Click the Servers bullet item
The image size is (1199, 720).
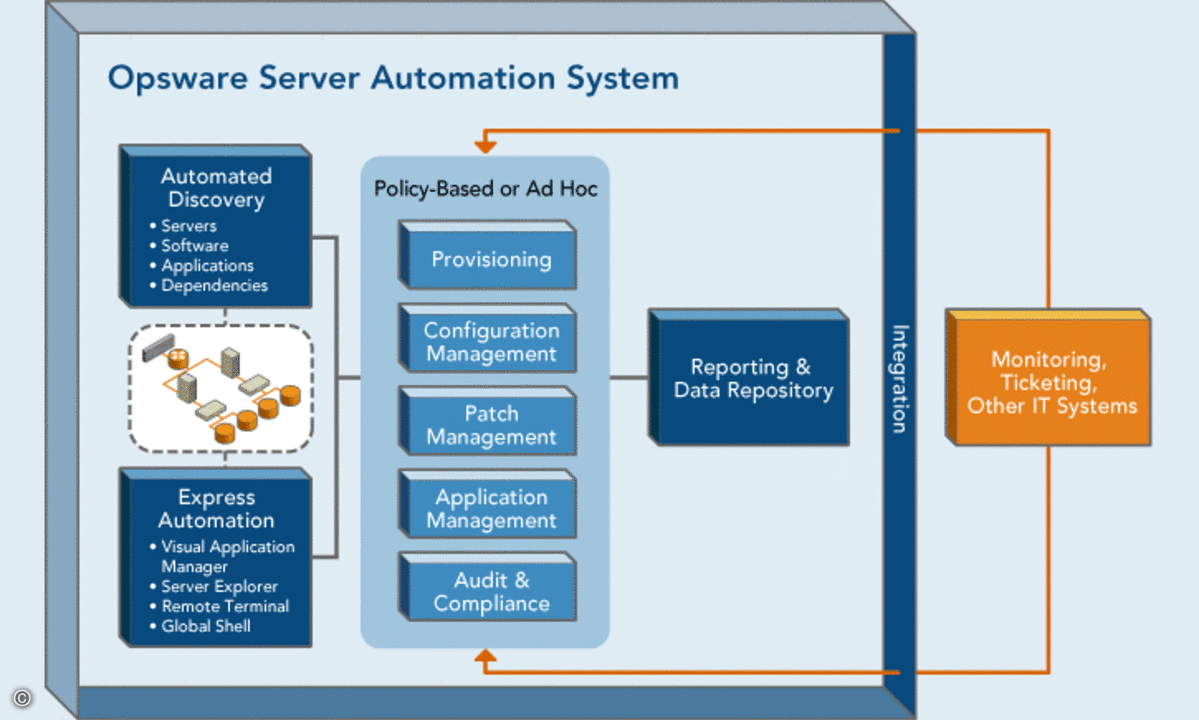184,226
